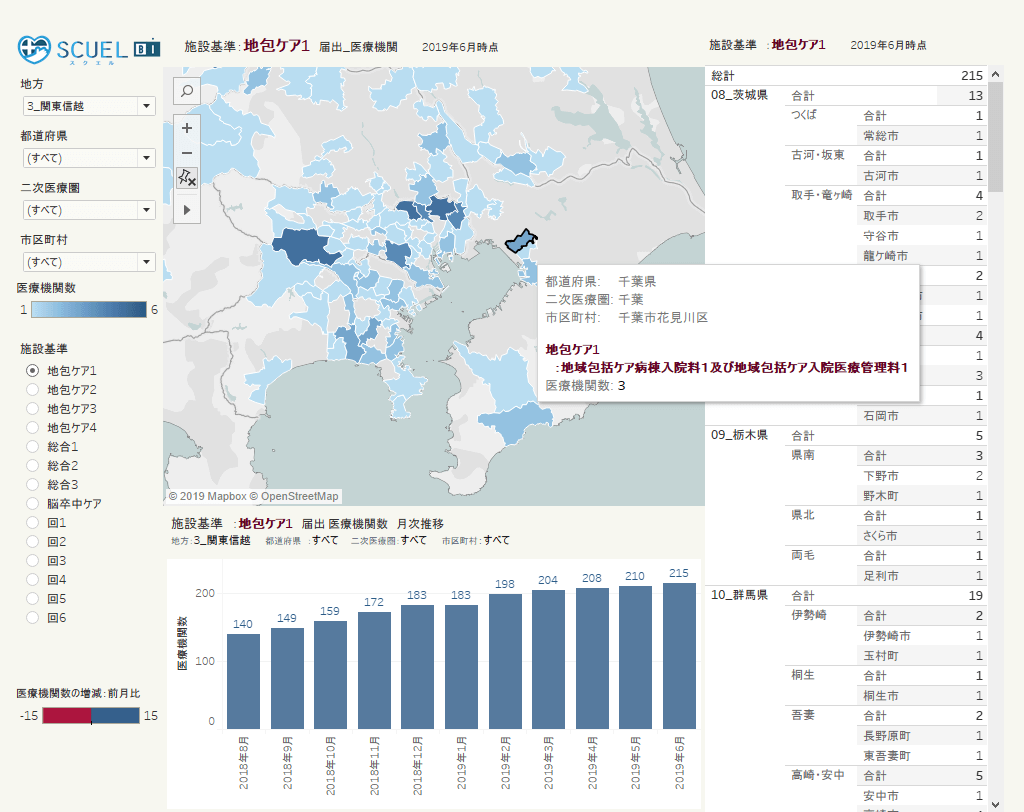The width and height of the screenshot is (1024, 812).
Task: Click the SCUEL BI logo
Action: tap(90, 48)
